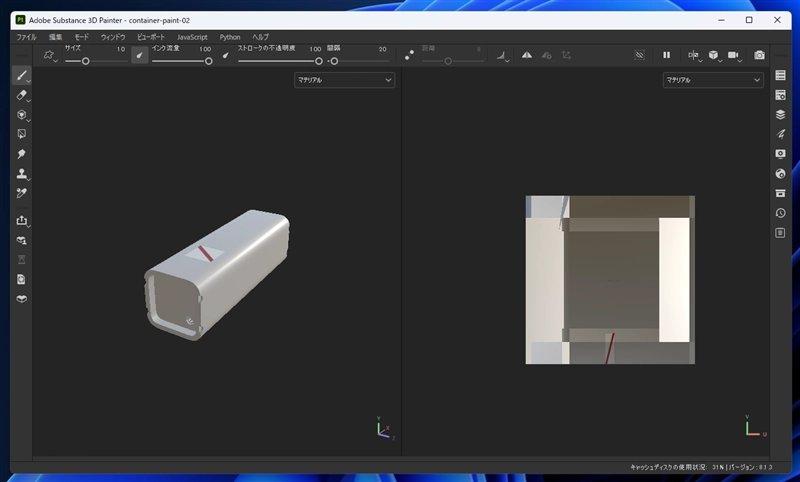
Task: Select the Material Picker eyedropper tool
Action: point(21,193)
